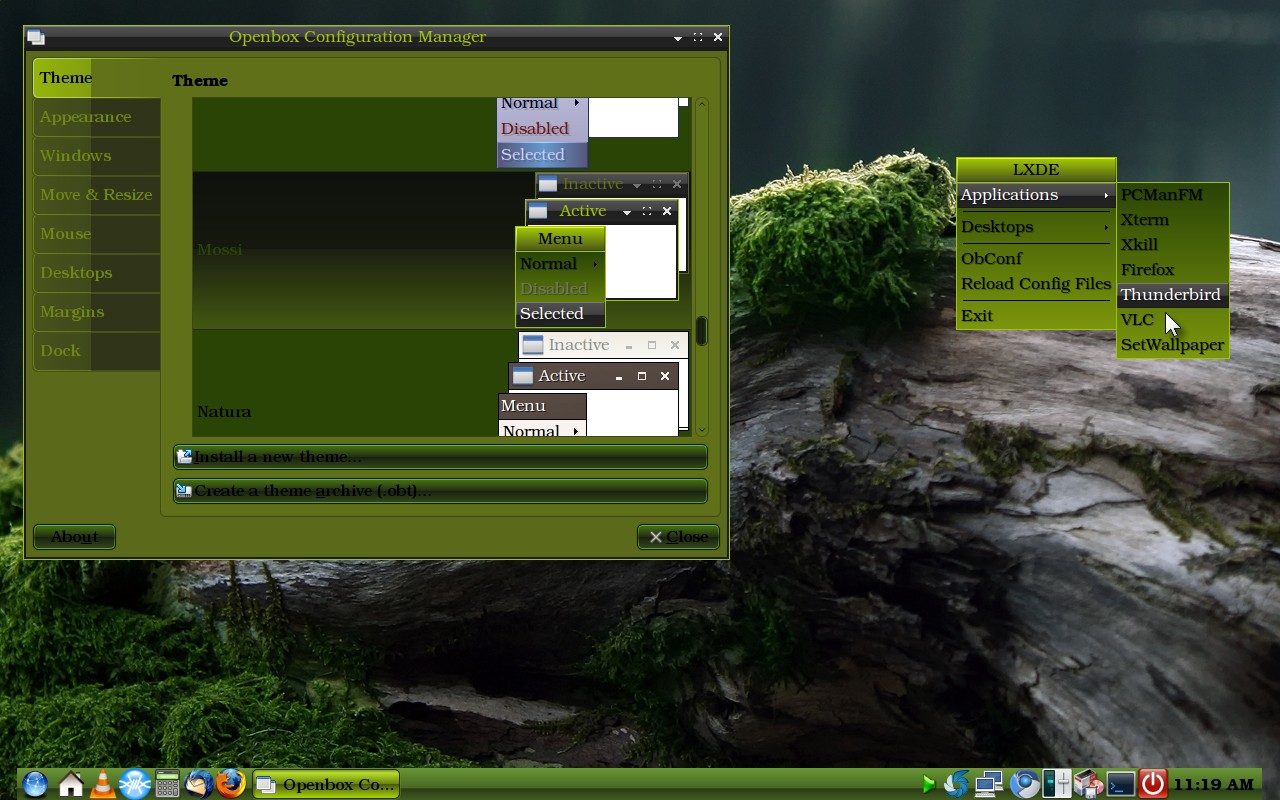Go to the Desktops tab
Viewport: 1280px width, 800px height.
(96, 273)
